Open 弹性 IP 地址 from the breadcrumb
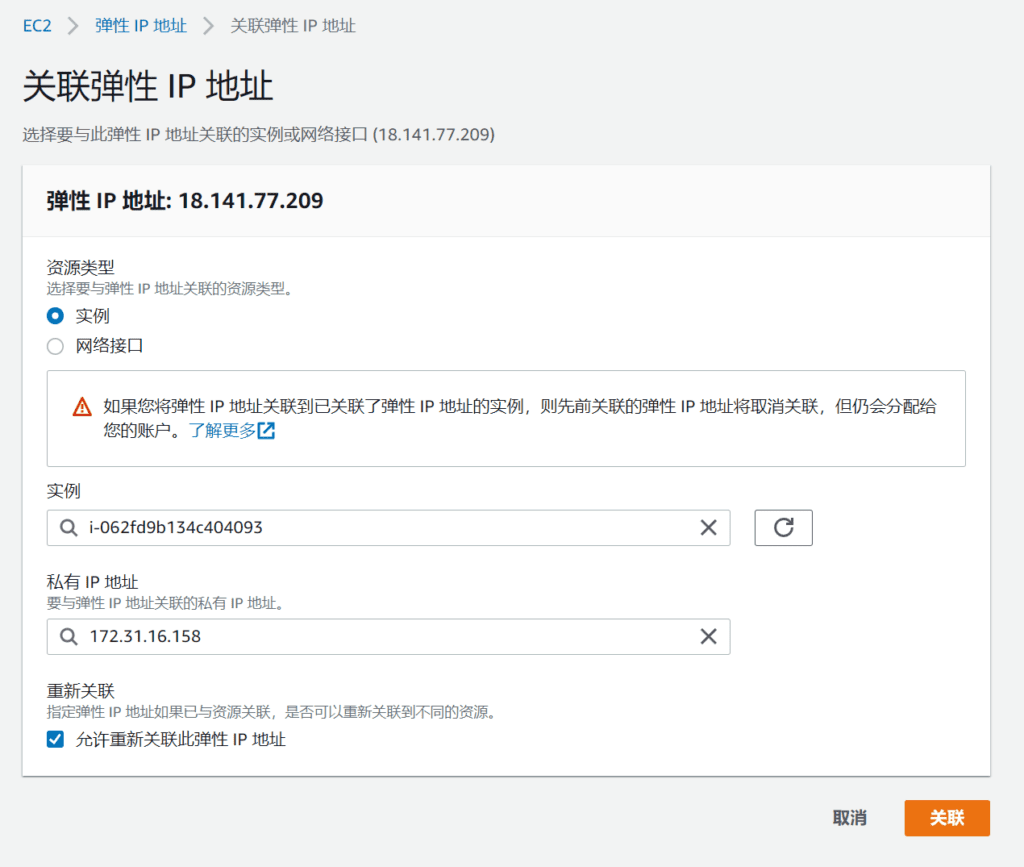Image resolution: width=1024 pixels, height=867 pixels. [141, 25]
